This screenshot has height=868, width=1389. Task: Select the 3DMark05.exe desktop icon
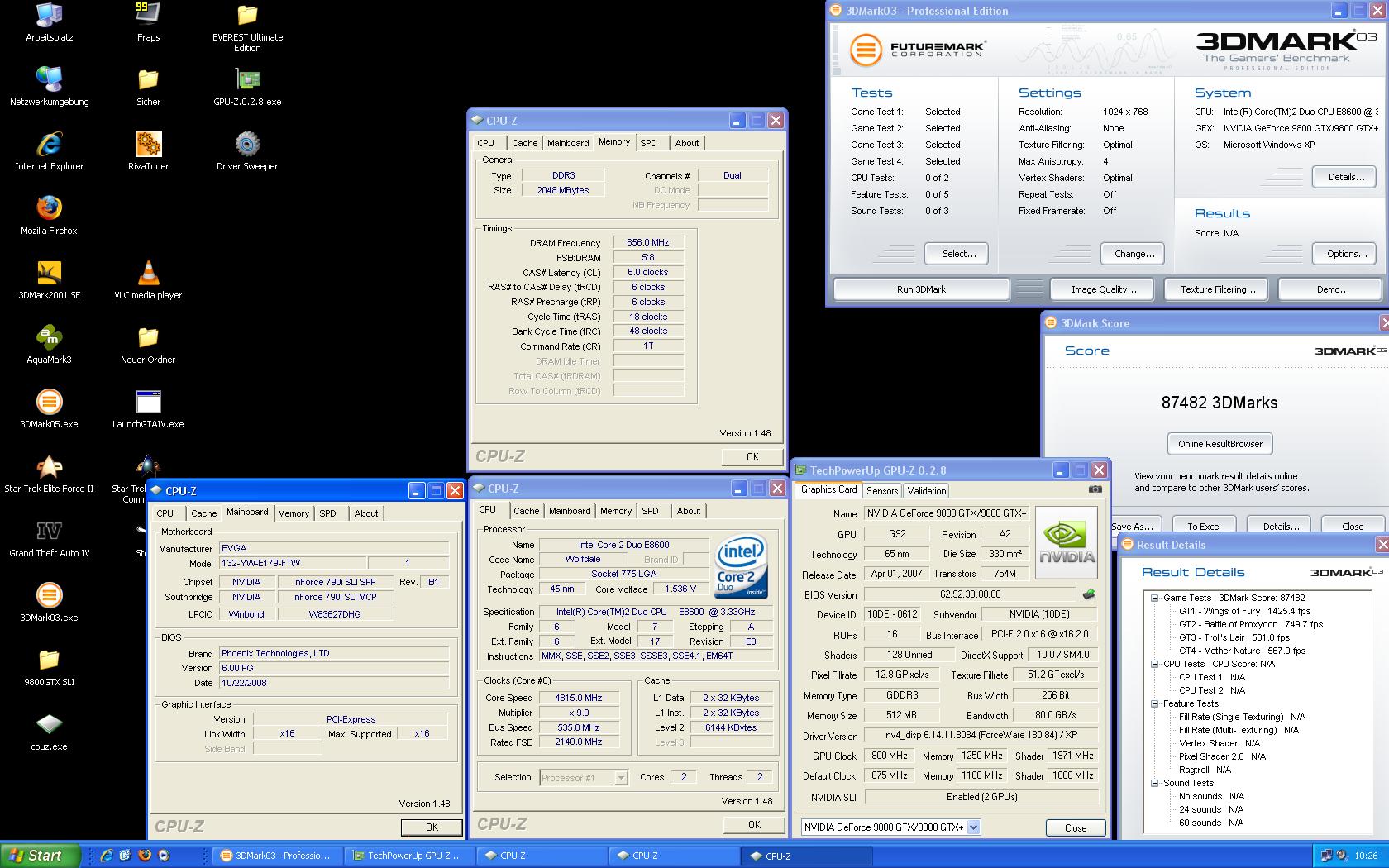coord(50,409)
